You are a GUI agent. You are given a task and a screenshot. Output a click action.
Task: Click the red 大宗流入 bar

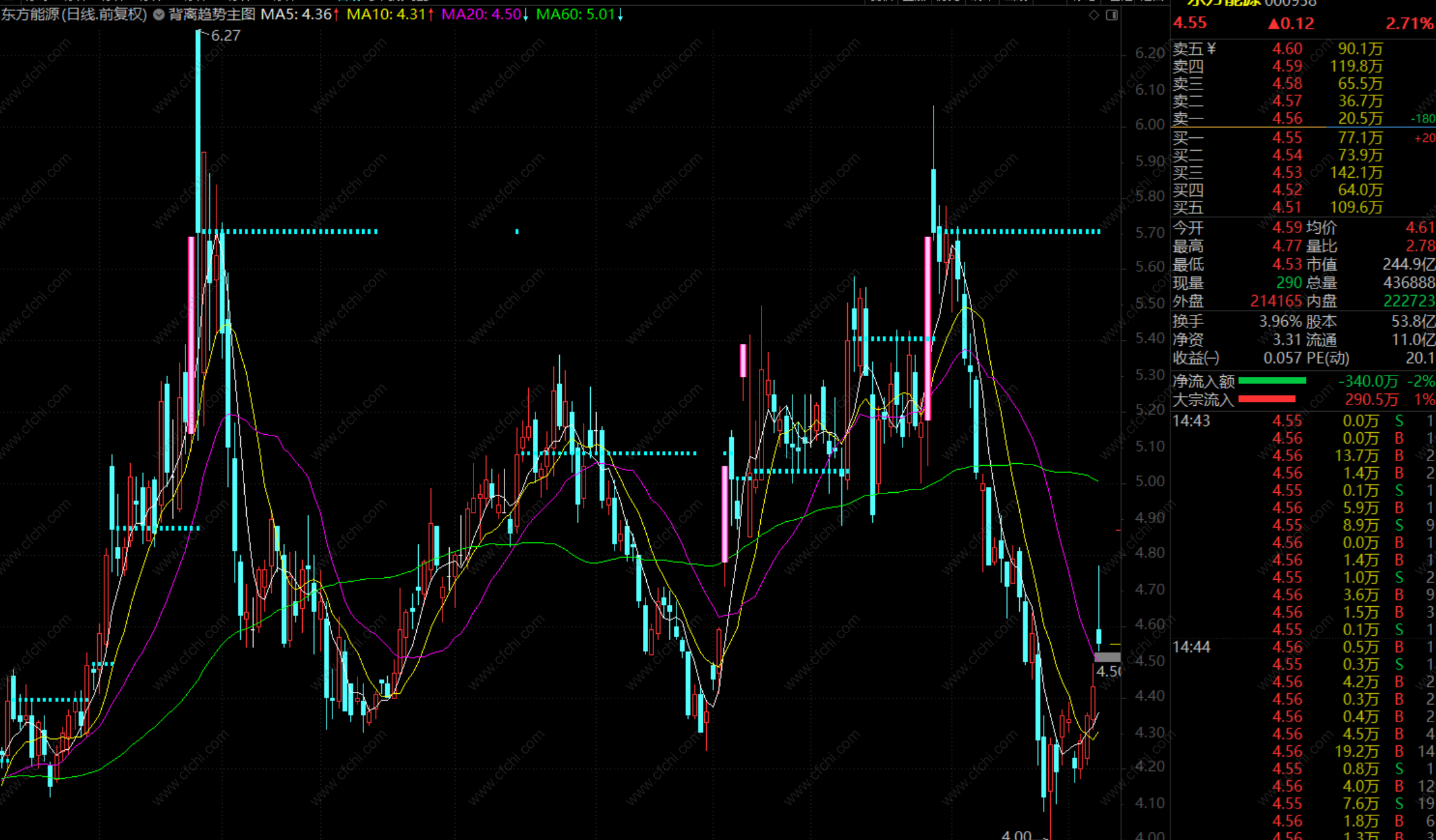[x=1267, y=399]
